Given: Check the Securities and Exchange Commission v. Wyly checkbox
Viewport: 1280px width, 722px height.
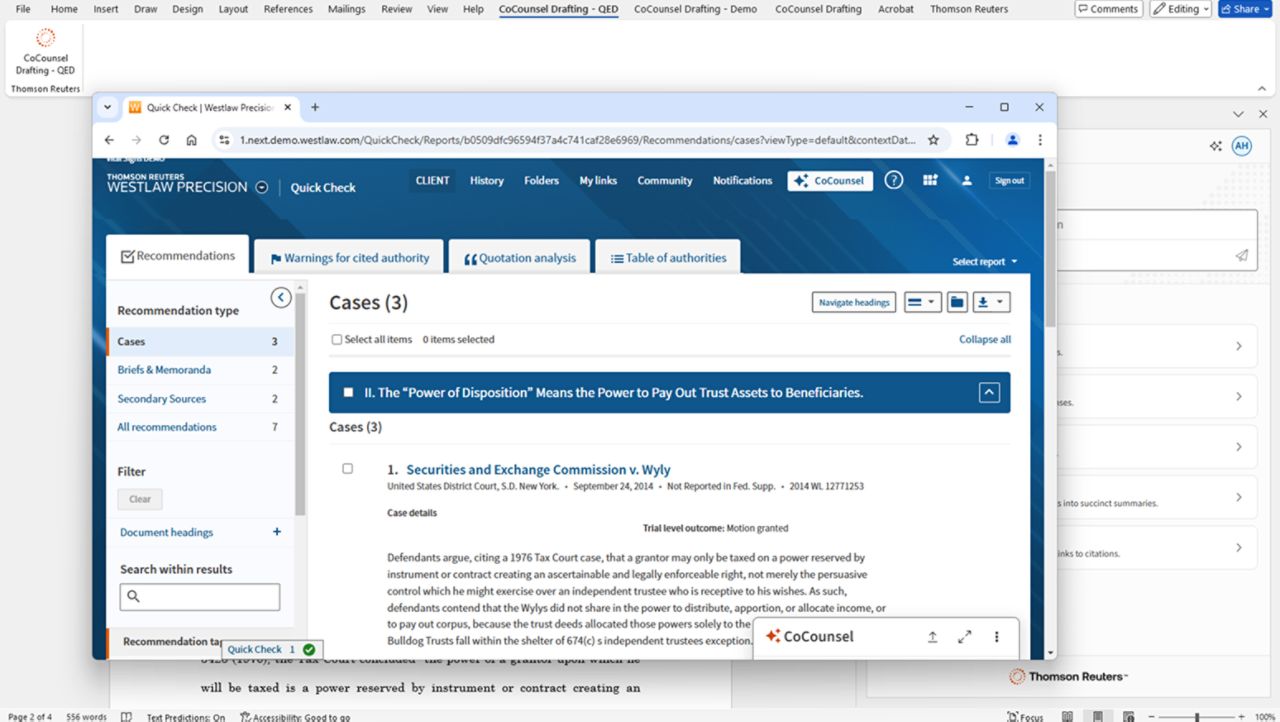Looking at the screenshot, I should point(348,468).
